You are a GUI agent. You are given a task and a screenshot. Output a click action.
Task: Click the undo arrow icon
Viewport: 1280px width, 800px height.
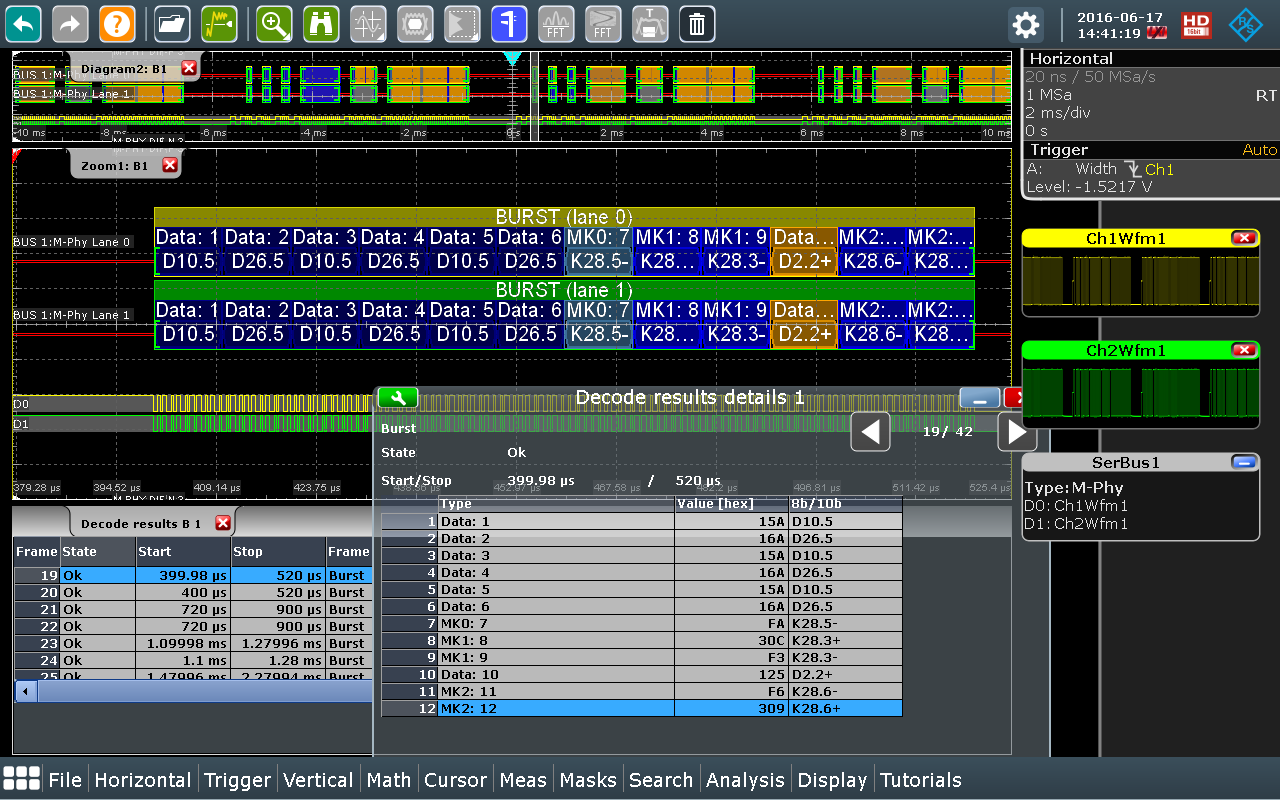coord(24,24)
